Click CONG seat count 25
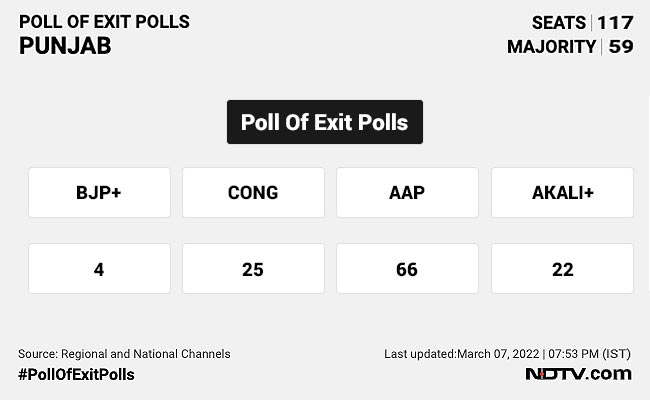This screenshot has width=650, height=400. (253, 269)
